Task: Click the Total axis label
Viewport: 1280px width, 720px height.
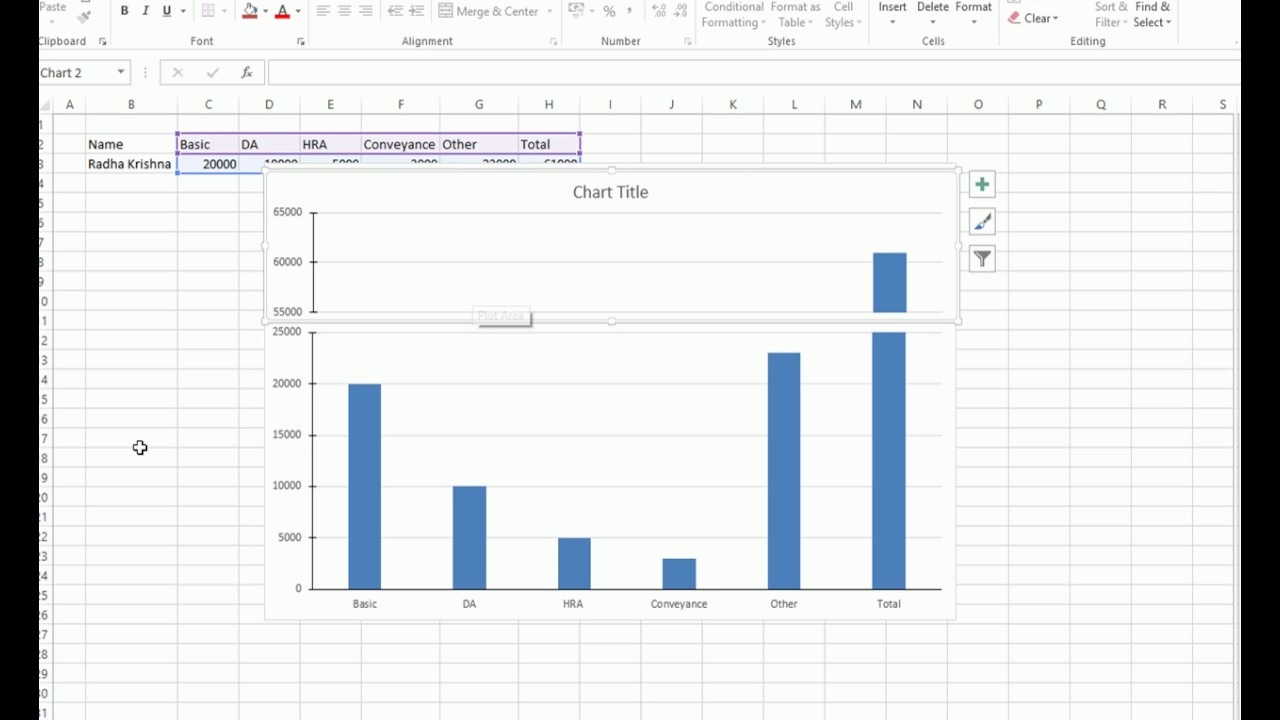Action: [888, 604]
